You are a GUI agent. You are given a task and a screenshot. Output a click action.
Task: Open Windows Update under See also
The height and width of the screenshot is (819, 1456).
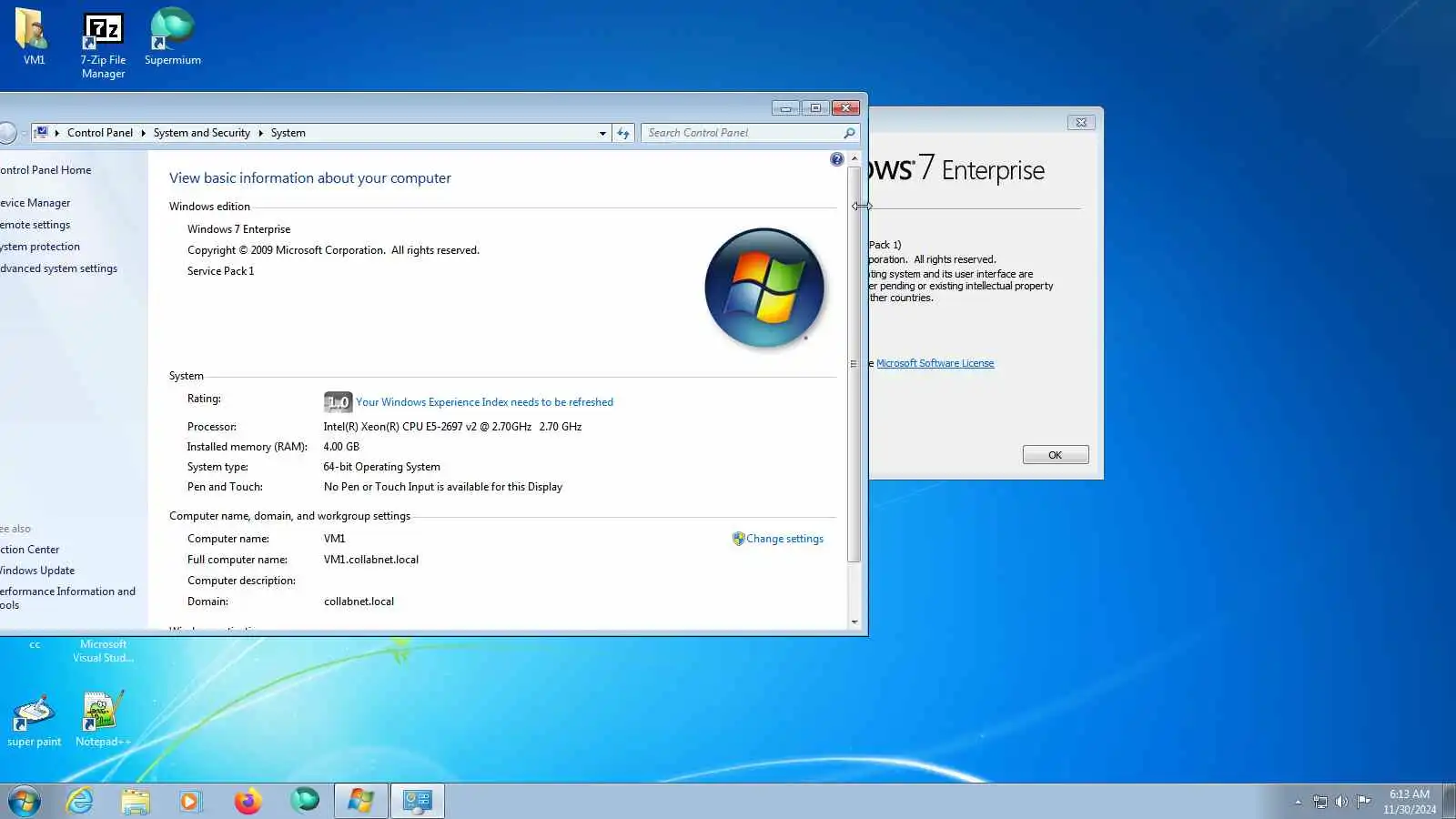click(37, 571)
